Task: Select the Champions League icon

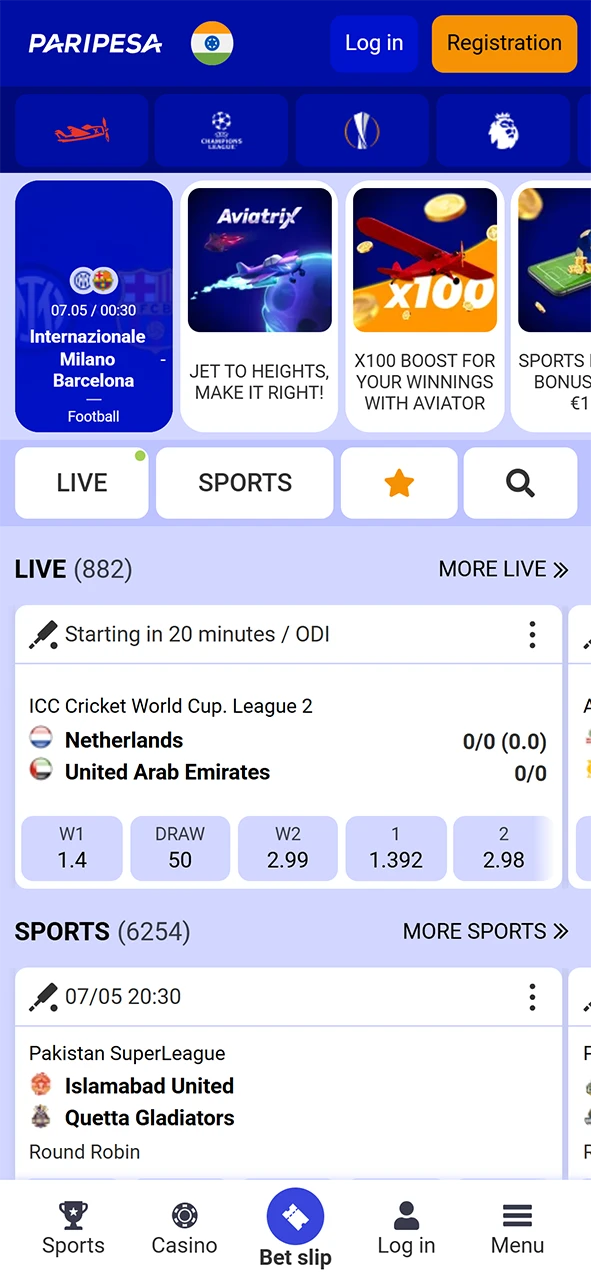Action: tap(221, 130)
